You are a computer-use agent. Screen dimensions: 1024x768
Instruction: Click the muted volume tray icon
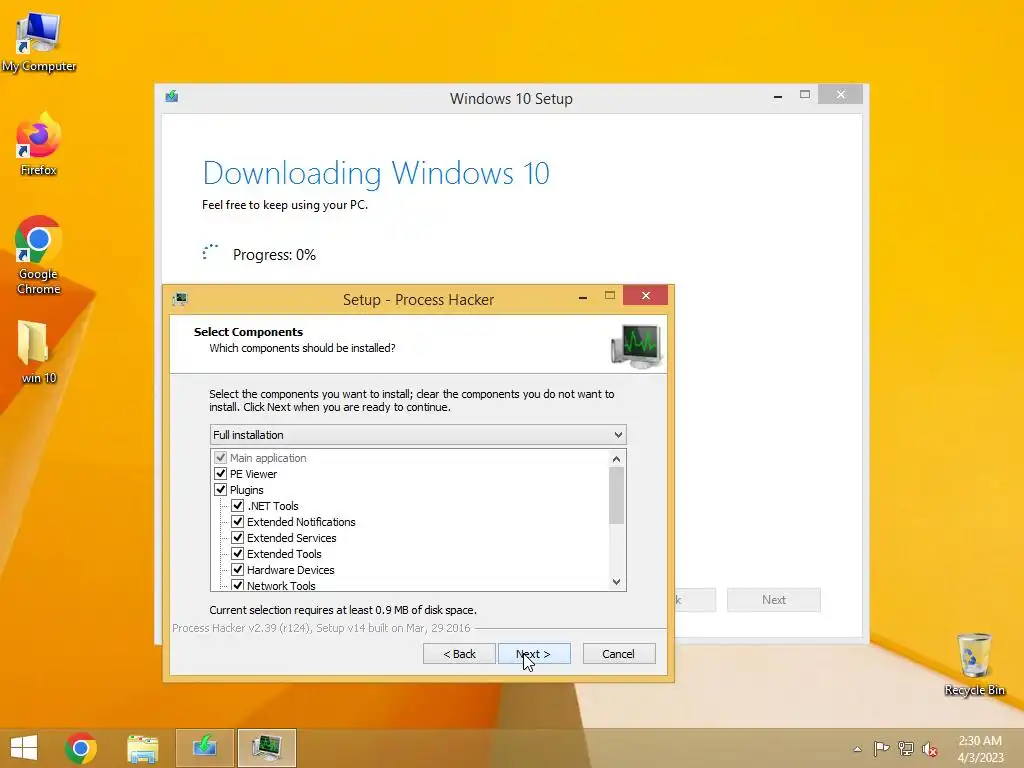(930, 749)
